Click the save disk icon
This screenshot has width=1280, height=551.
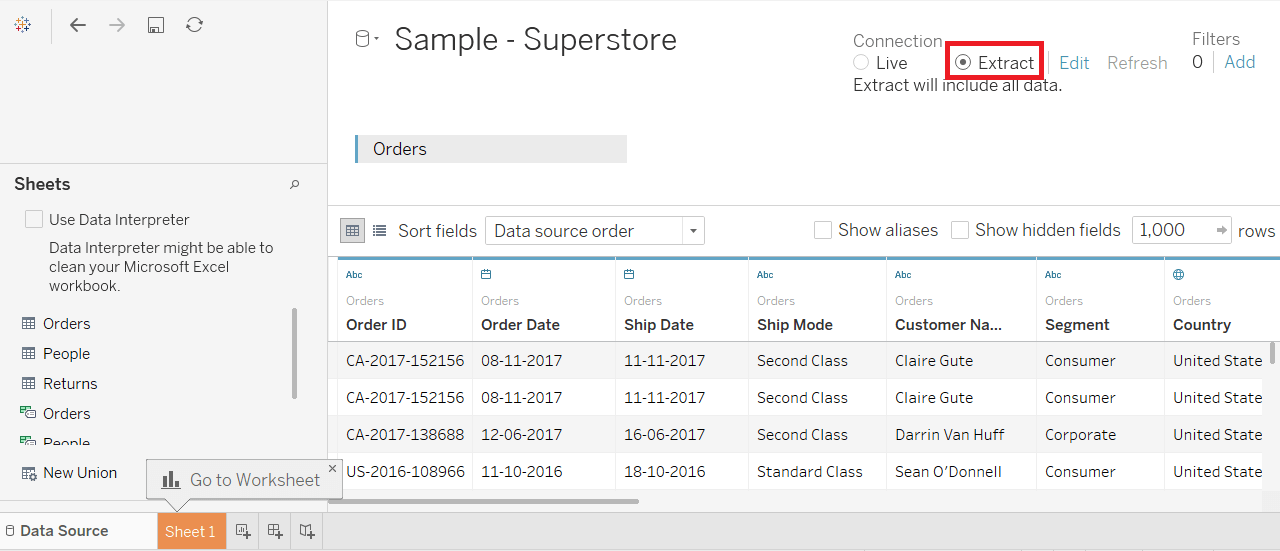pos(156,25)
